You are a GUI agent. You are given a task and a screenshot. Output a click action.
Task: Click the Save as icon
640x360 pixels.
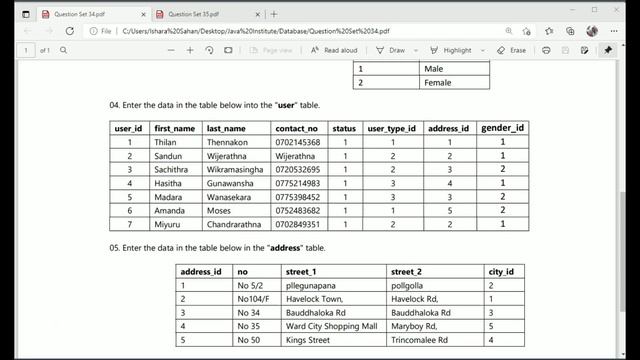click(x=584, y=50)
